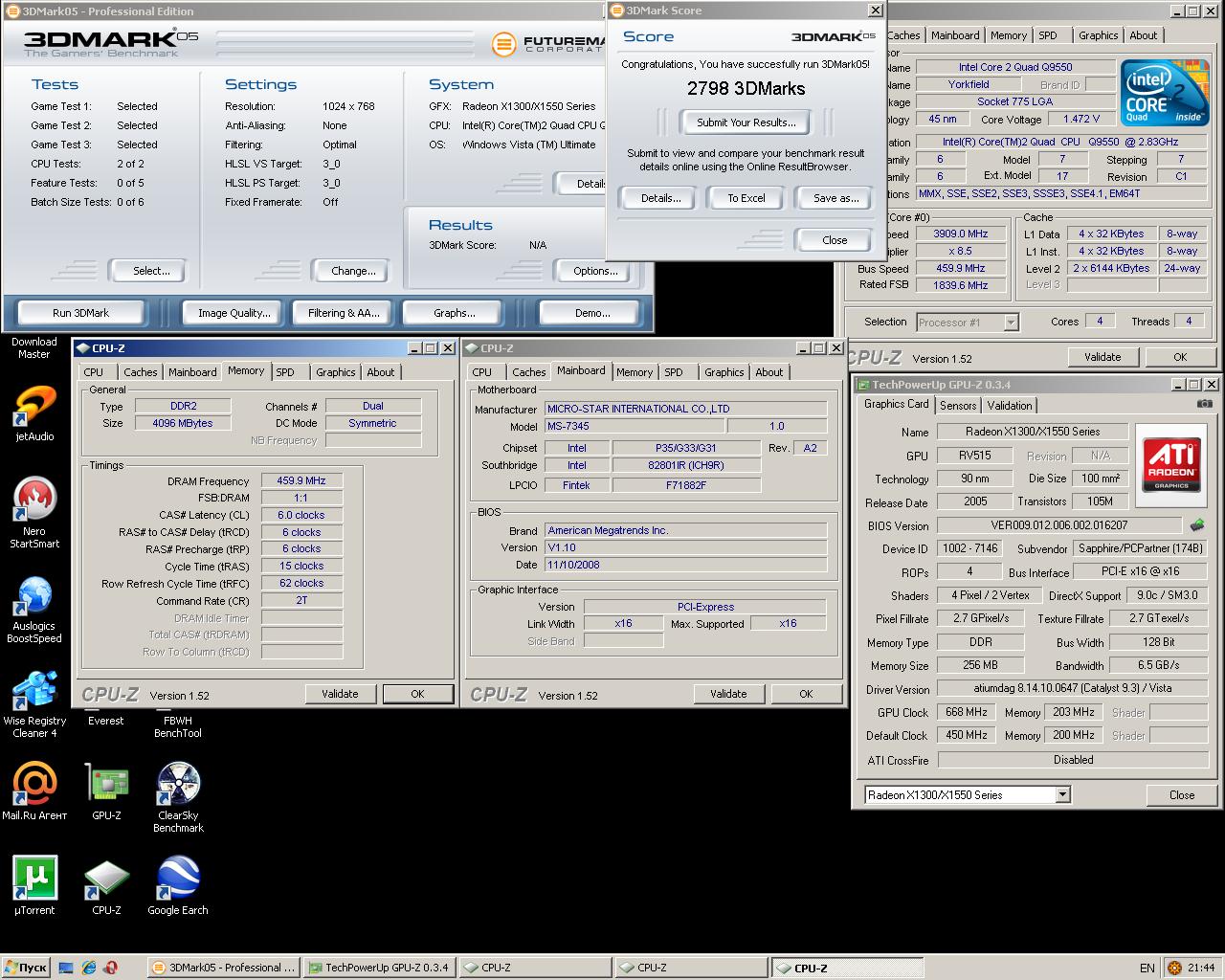Open Wise Registry Cleaner 4 shortcut
1225x980 pixels.
(x=34, y=702)
